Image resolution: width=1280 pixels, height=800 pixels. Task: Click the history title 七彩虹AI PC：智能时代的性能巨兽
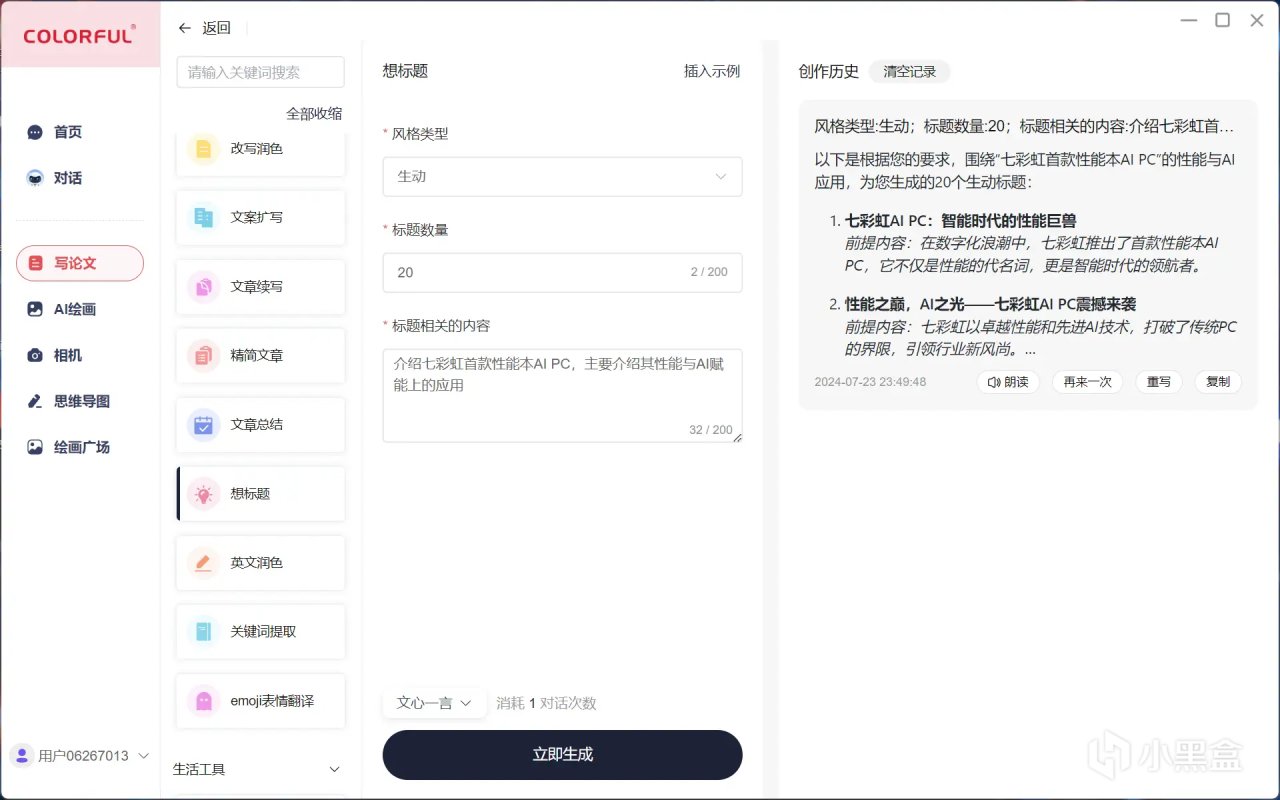pyautogui.click(x=960, y=221)
